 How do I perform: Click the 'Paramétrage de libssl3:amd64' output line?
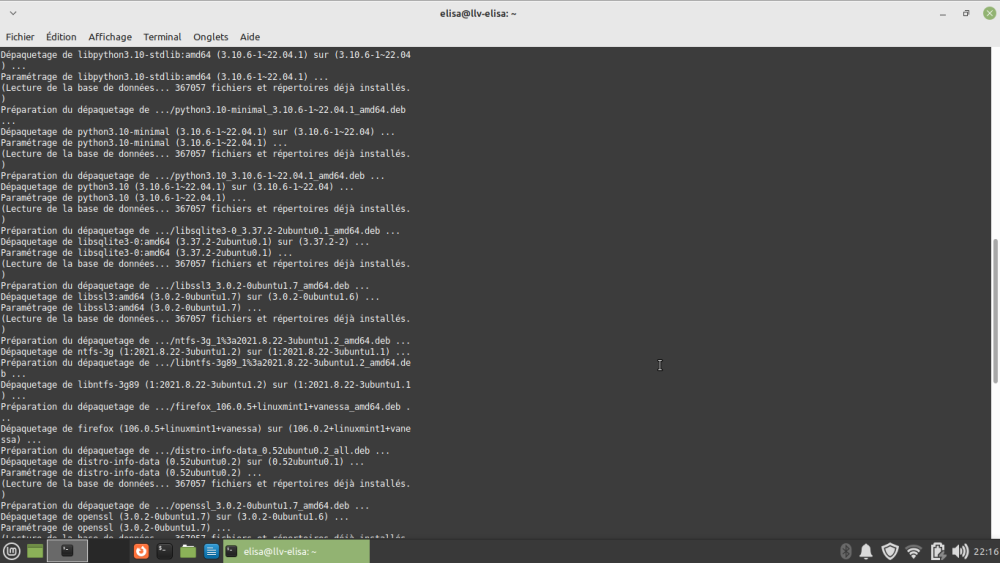[131, 308]
